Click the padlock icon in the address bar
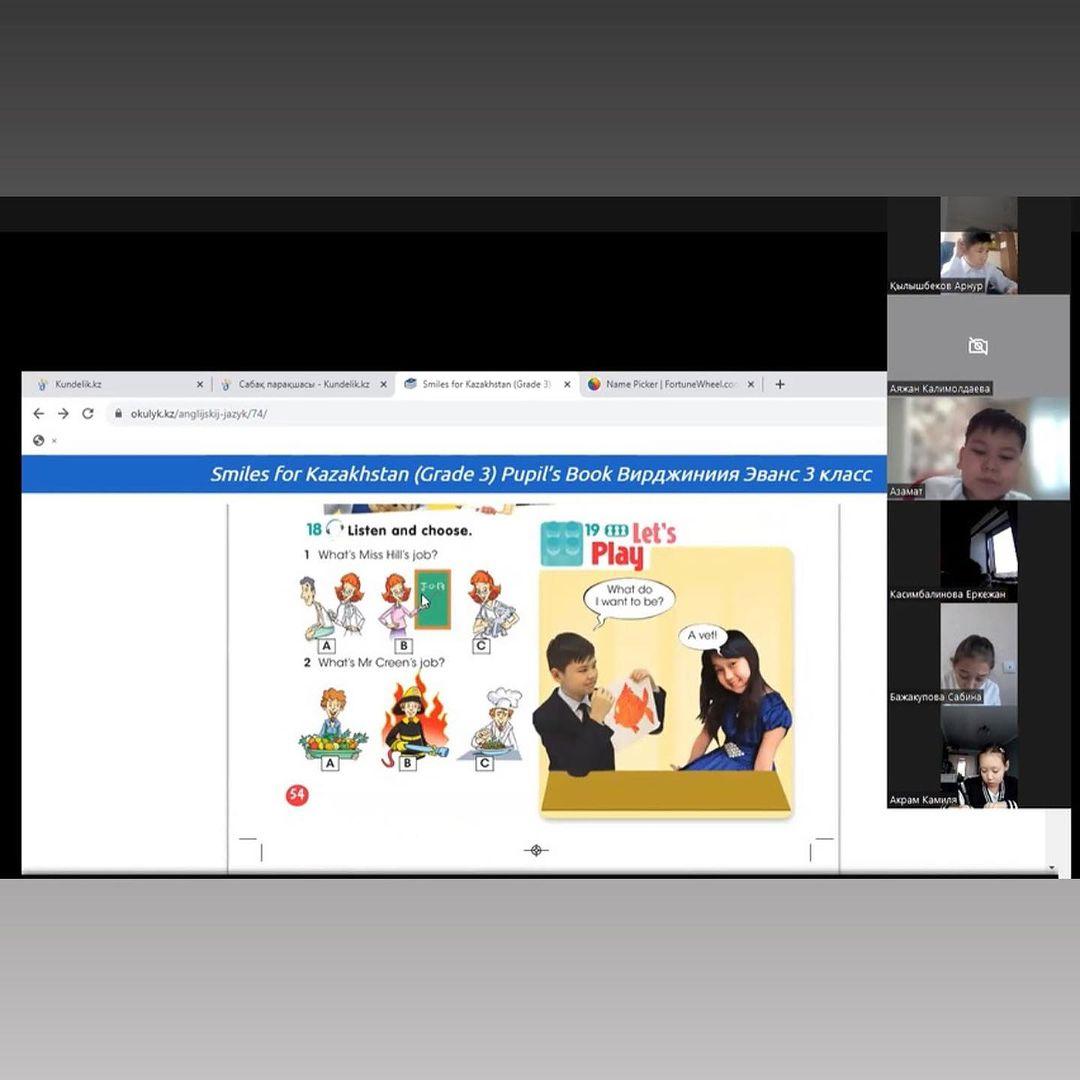The width and height of the screenshot is (1080, 1080). [118, 413]
